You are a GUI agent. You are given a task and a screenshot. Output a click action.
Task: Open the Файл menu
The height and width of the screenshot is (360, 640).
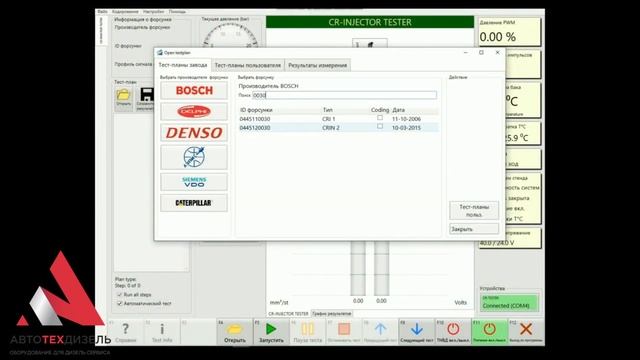(x=102, y=12)
